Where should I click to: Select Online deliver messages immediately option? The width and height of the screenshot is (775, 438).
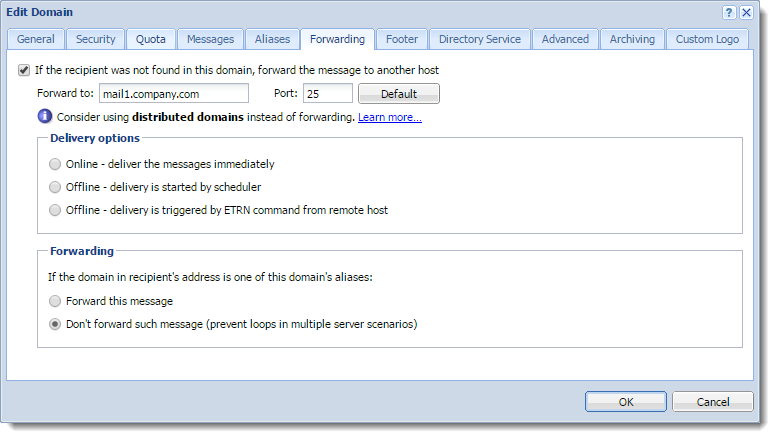pyautogui.click(x=55, y=164)
